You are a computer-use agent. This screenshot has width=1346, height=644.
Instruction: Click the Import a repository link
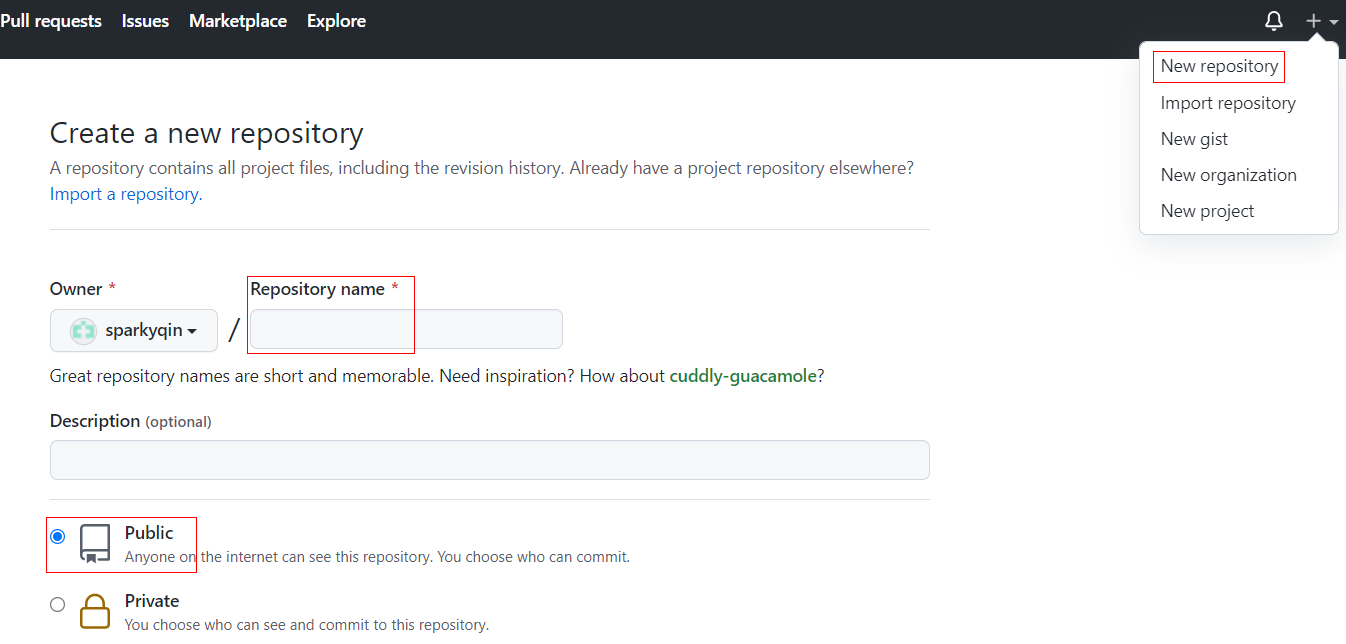[x=126, y=194]
